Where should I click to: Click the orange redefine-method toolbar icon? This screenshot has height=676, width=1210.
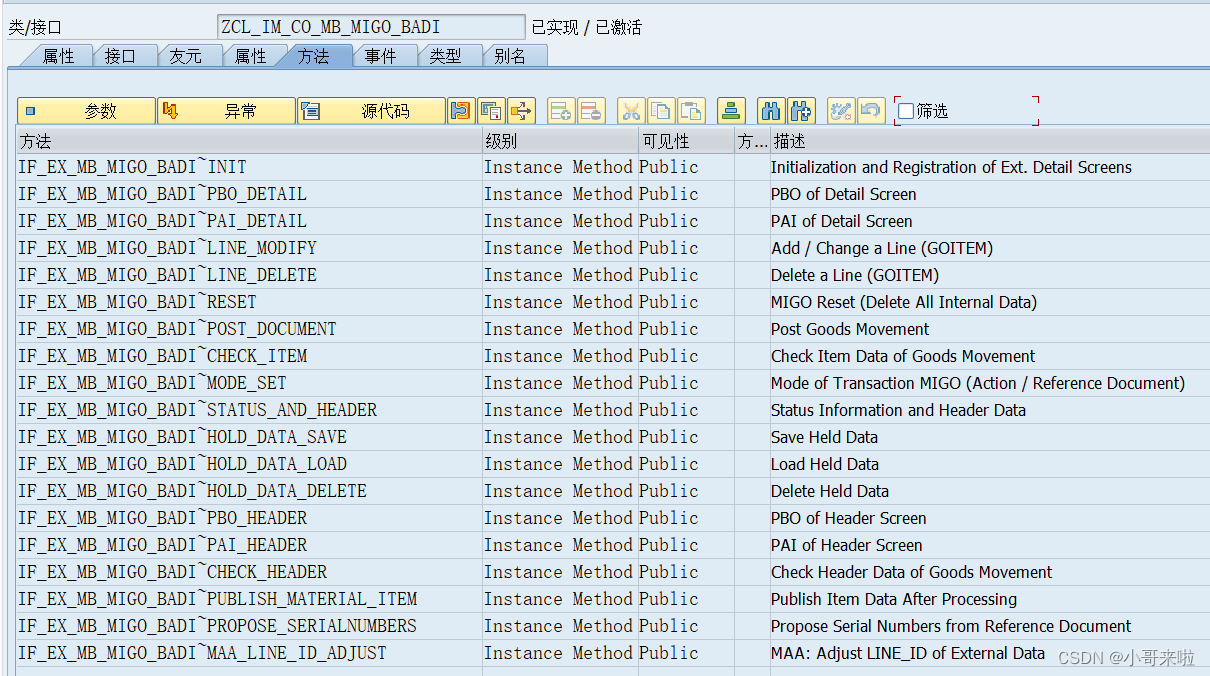(x=461, y=111)
